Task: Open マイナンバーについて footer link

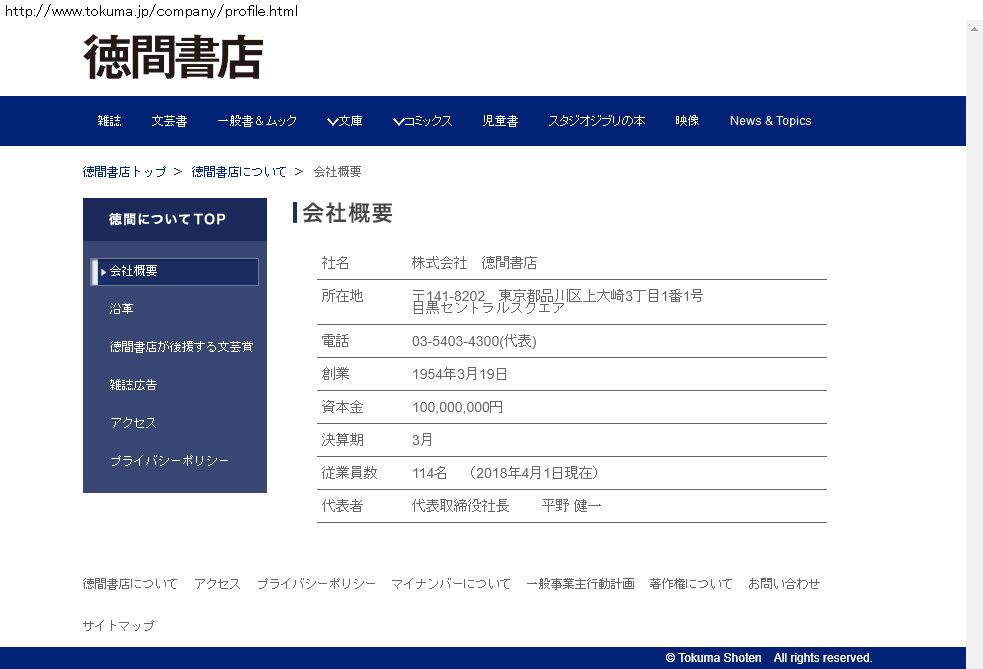Action: 450,584
